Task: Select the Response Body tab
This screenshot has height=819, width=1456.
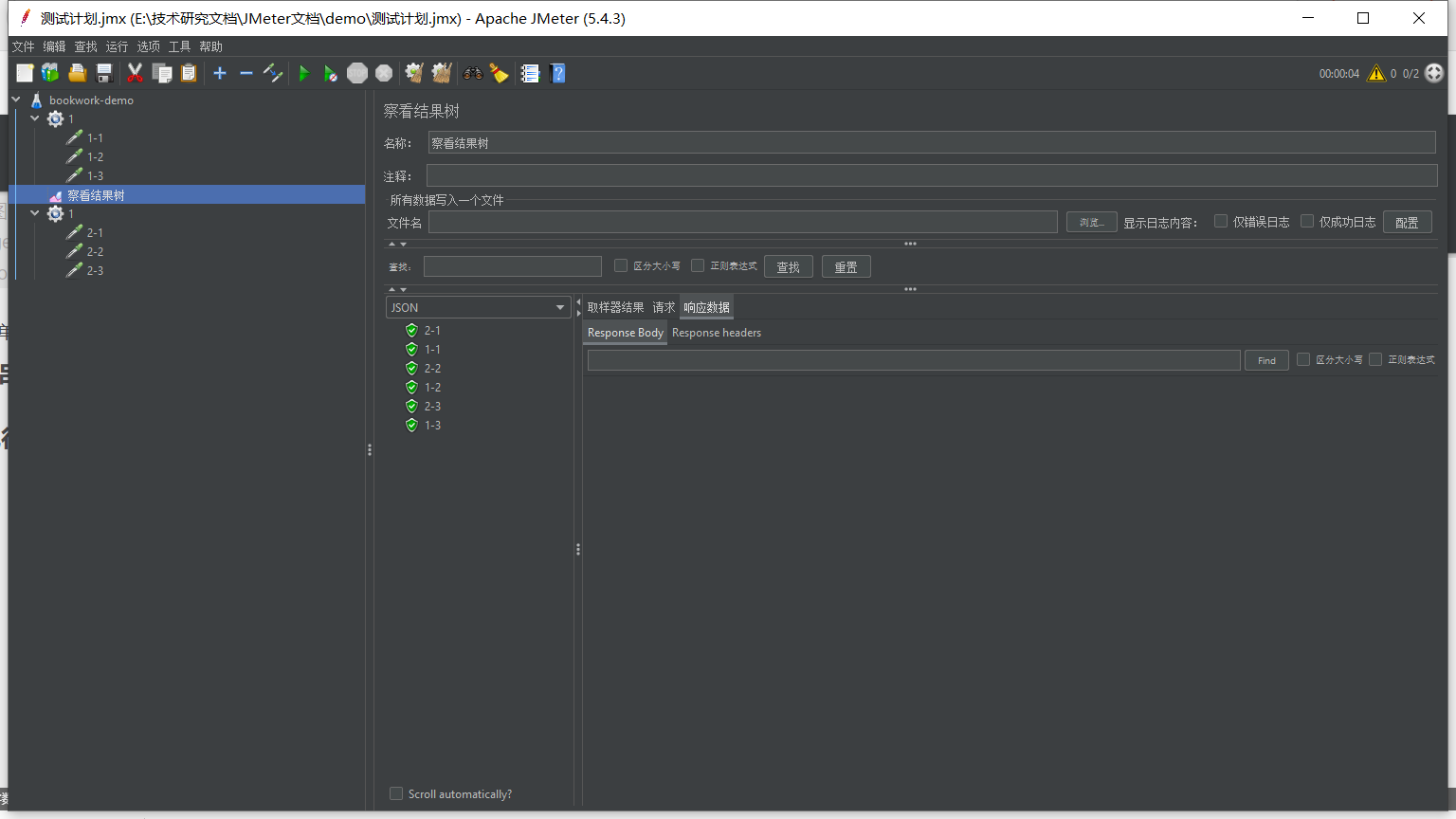Action: (x=625, y=333)
